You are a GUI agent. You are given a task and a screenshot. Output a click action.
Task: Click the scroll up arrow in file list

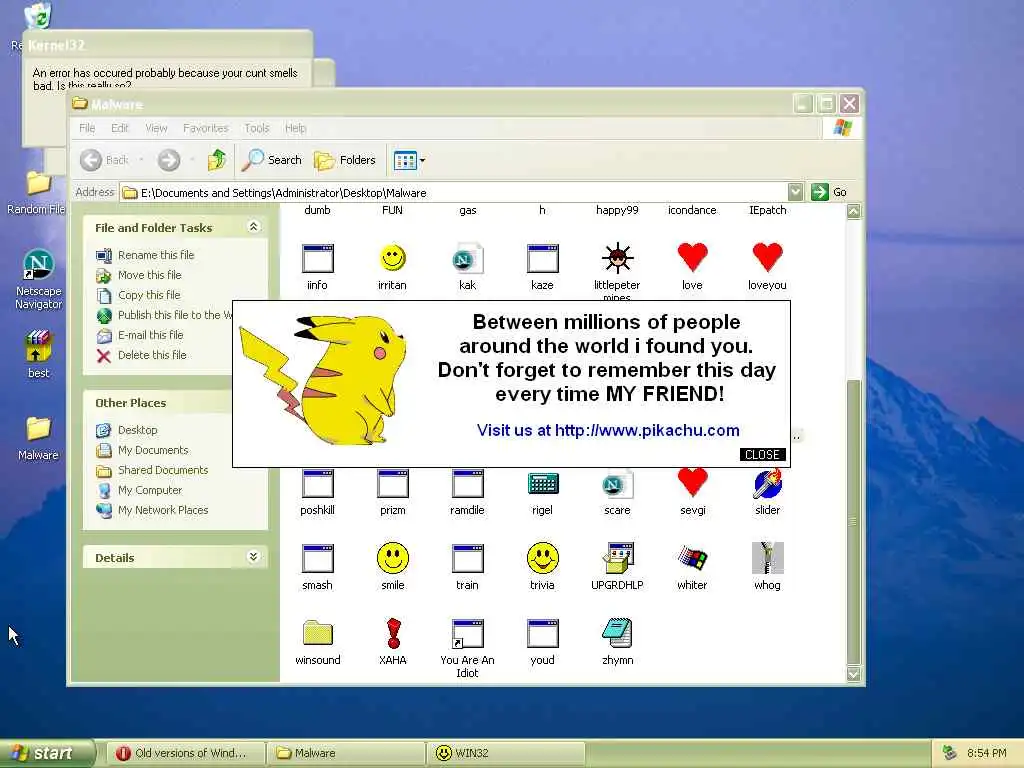(x=854, y=211)
